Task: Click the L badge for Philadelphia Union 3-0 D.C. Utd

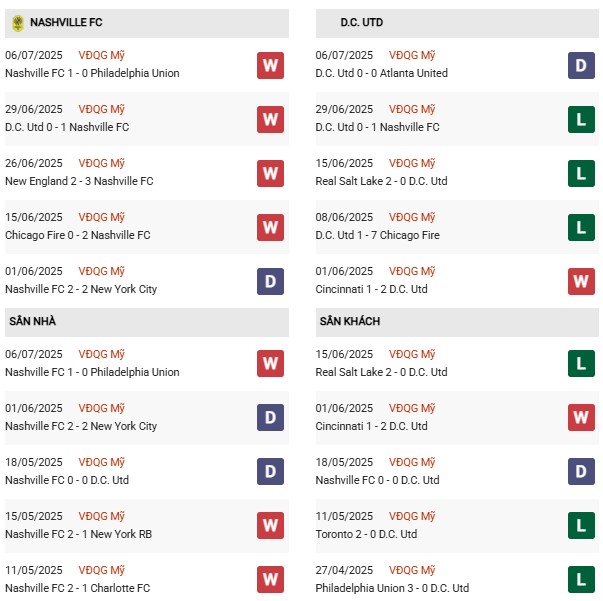Action: [581, 579]
